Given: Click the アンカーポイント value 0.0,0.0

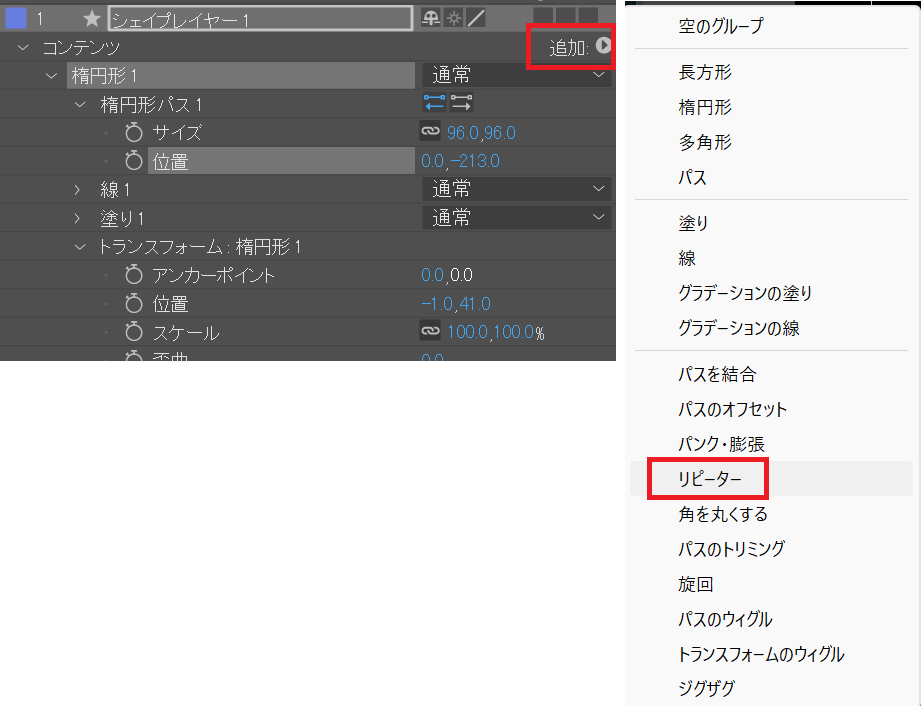Looking at the screenshot, I should (447, 275).
